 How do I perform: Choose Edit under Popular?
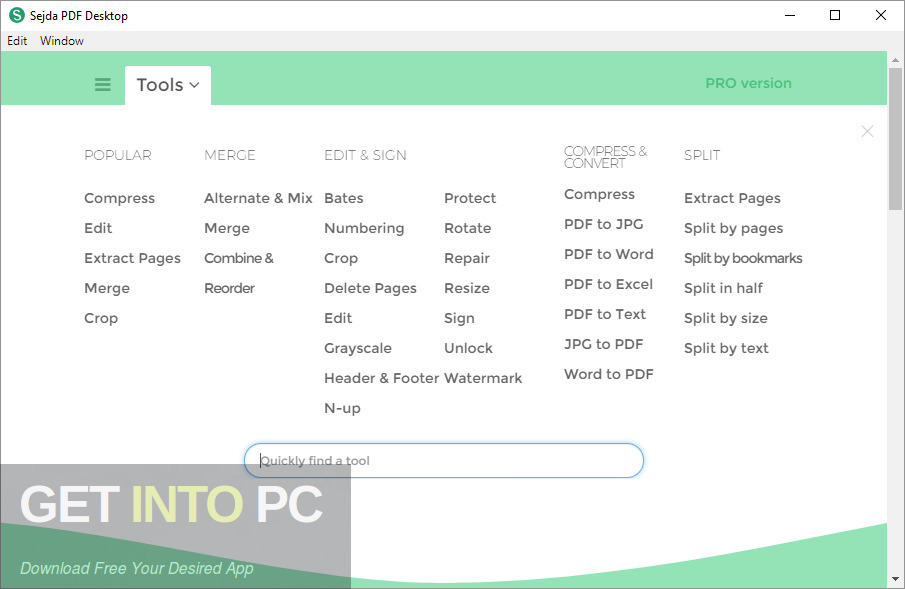(98, 228)
